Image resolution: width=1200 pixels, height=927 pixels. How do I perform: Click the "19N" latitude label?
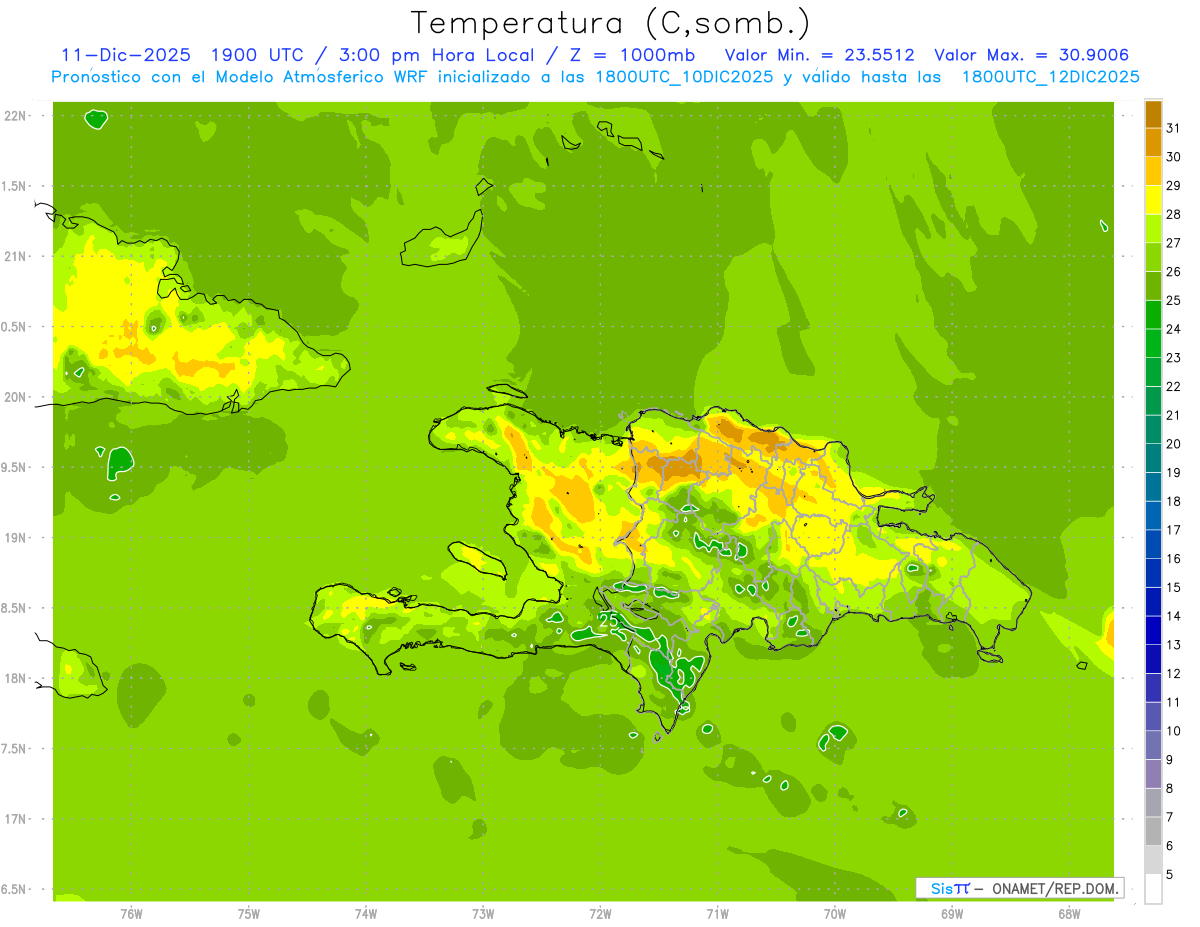tap(16, 538)
